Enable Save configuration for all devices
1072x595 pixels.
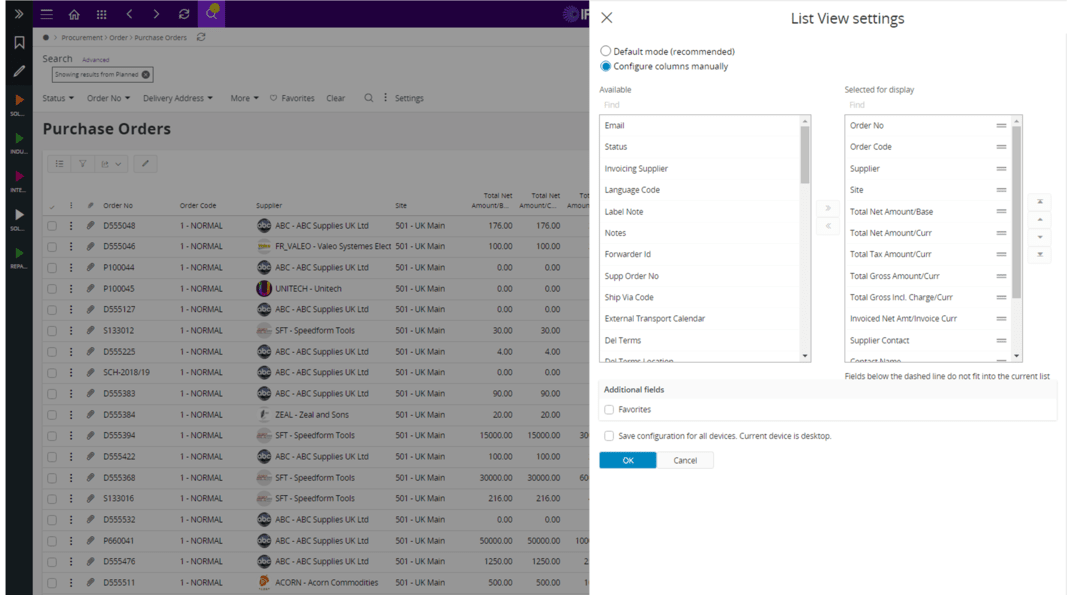[609, 436]
